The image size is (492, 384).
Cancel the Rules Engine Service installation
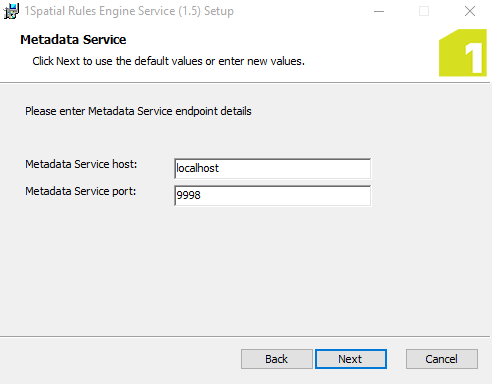click(x=442, y=359)
